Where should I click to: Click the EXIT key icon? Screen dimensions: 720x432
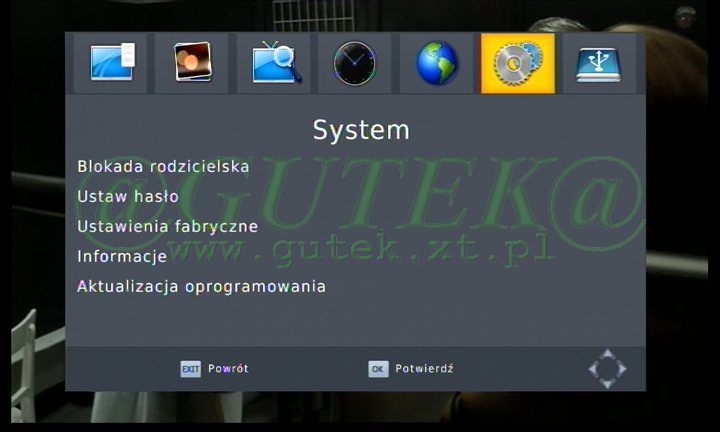191,369
